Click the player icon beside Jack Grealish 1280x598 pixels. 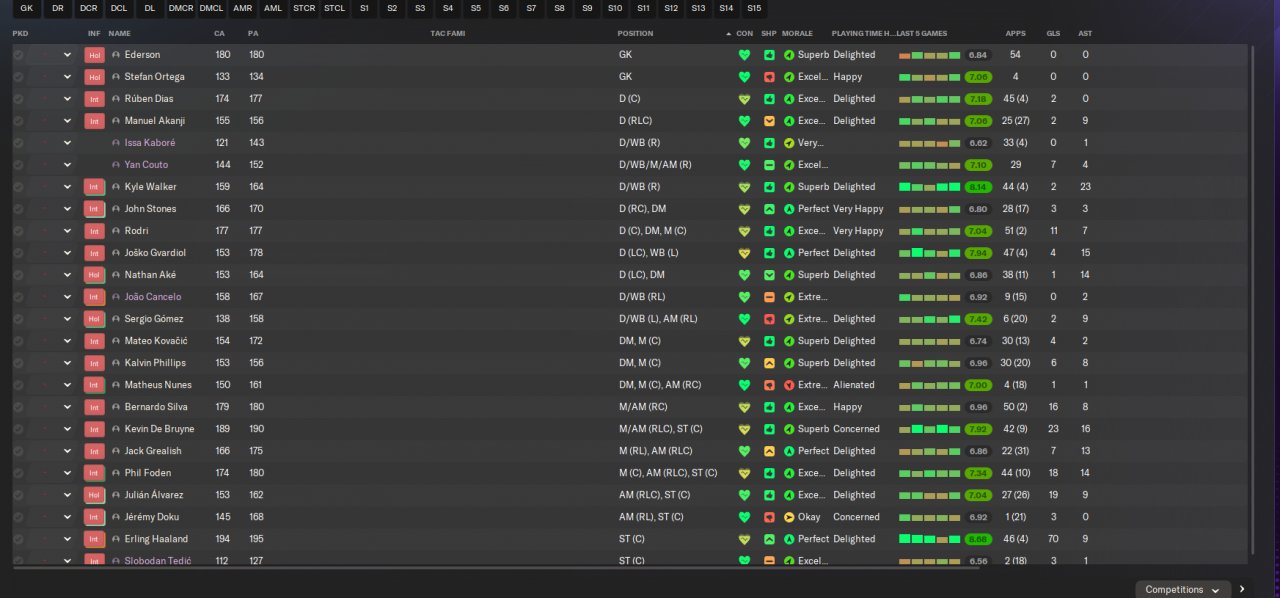click(x=116, y=451)
